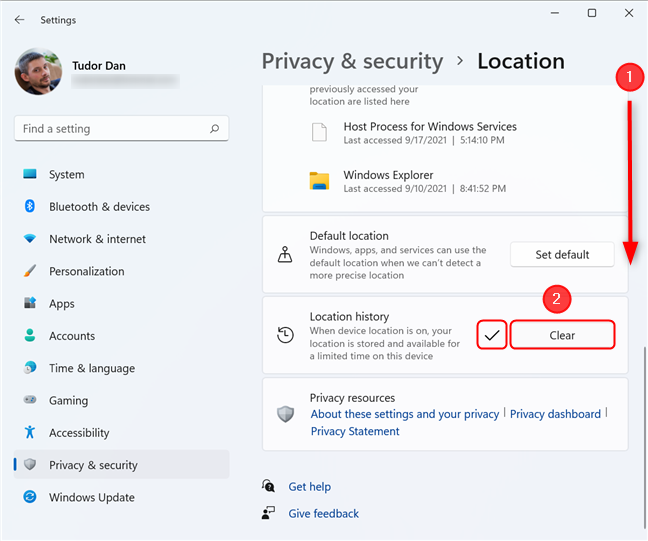Click the Give feedback icon
Viewport: 648px width, 541px height.
coord(268,512)
